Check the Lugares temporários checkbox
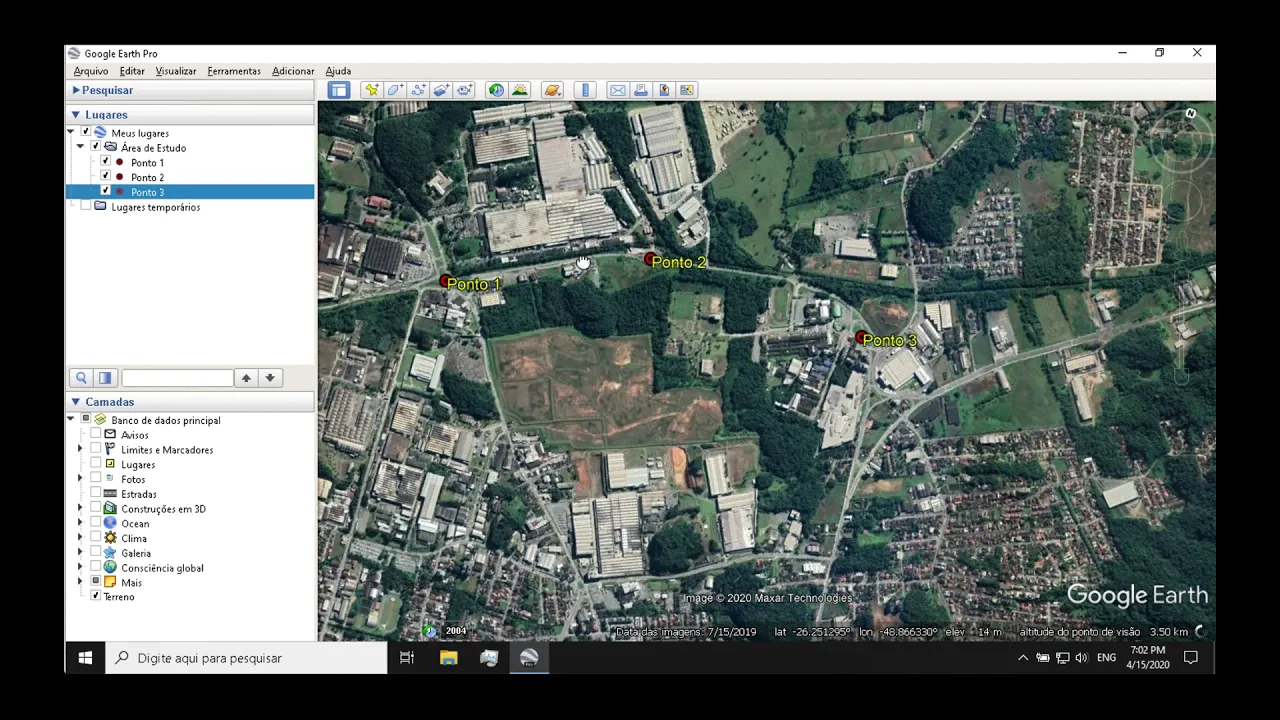 85,207
